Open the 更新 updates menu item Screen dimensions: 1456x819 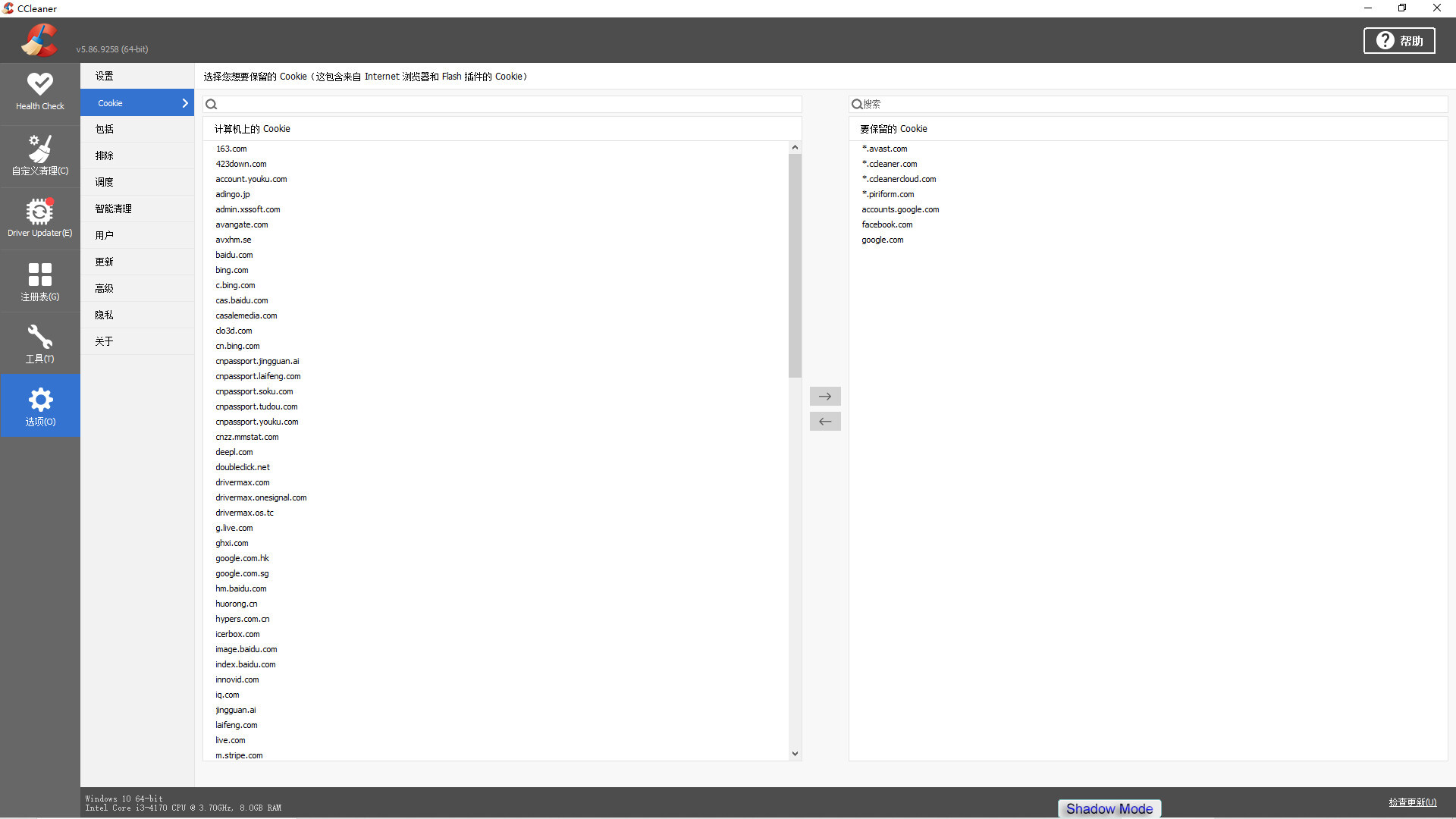coord(137,262)
